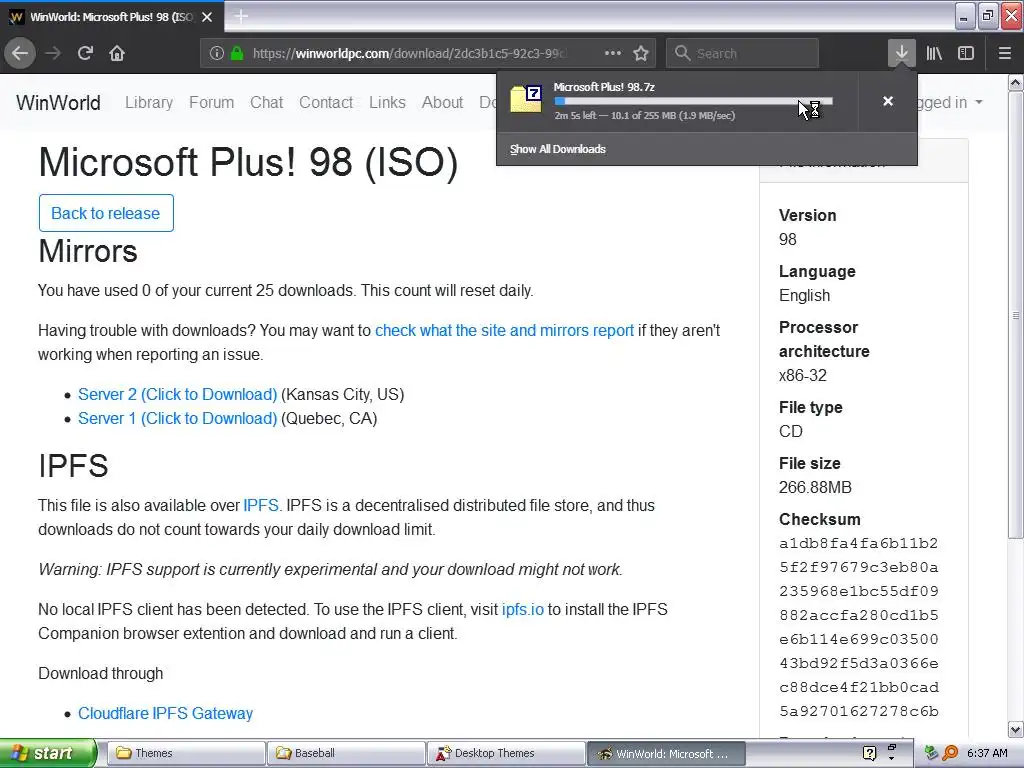Click Show All Downloads
Viewport: 1024px width, 768px height.
[x=558, y=149]
